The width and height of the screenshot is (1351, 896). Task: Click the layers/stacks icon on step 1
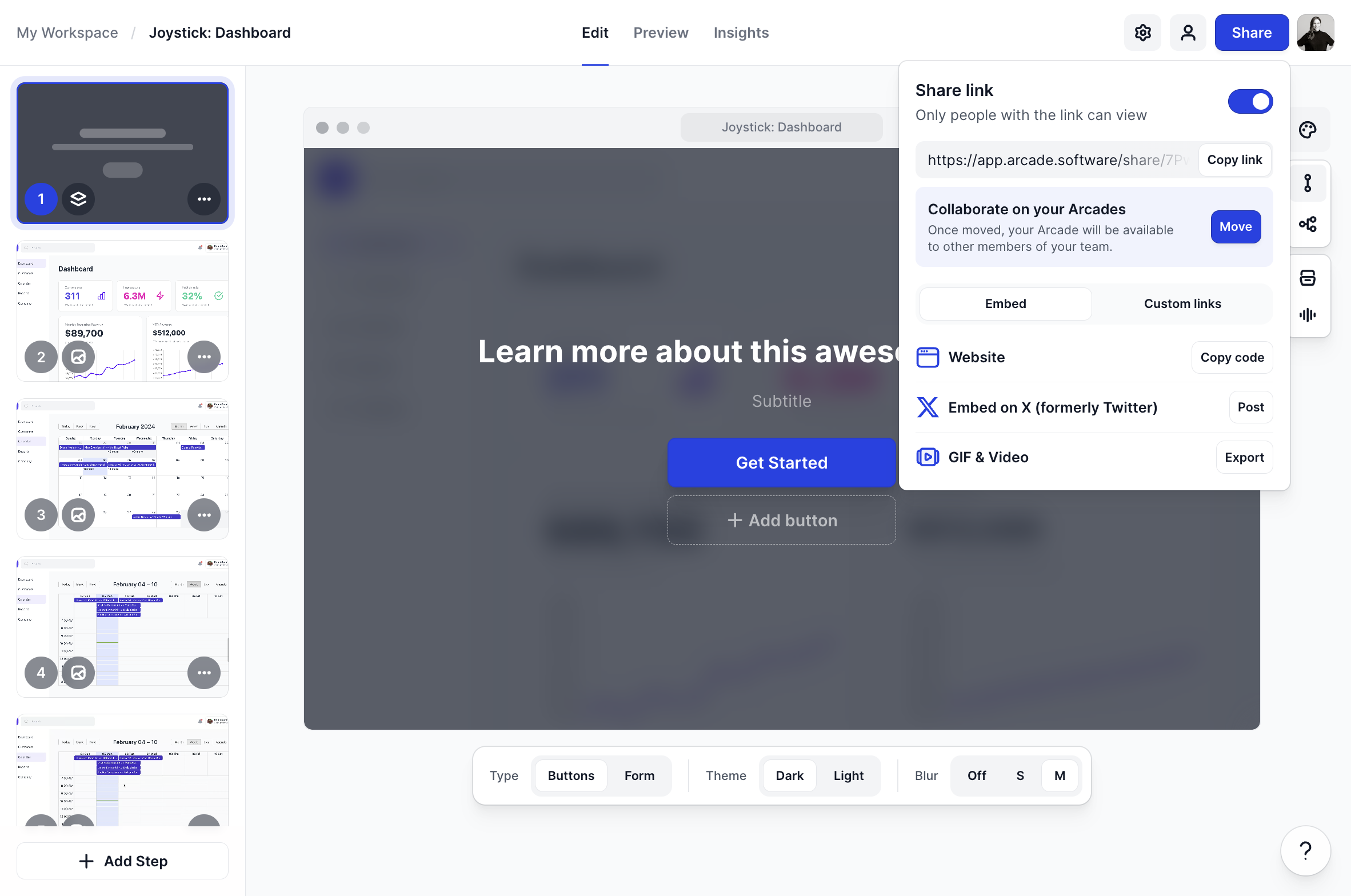[x=78, y=198]
